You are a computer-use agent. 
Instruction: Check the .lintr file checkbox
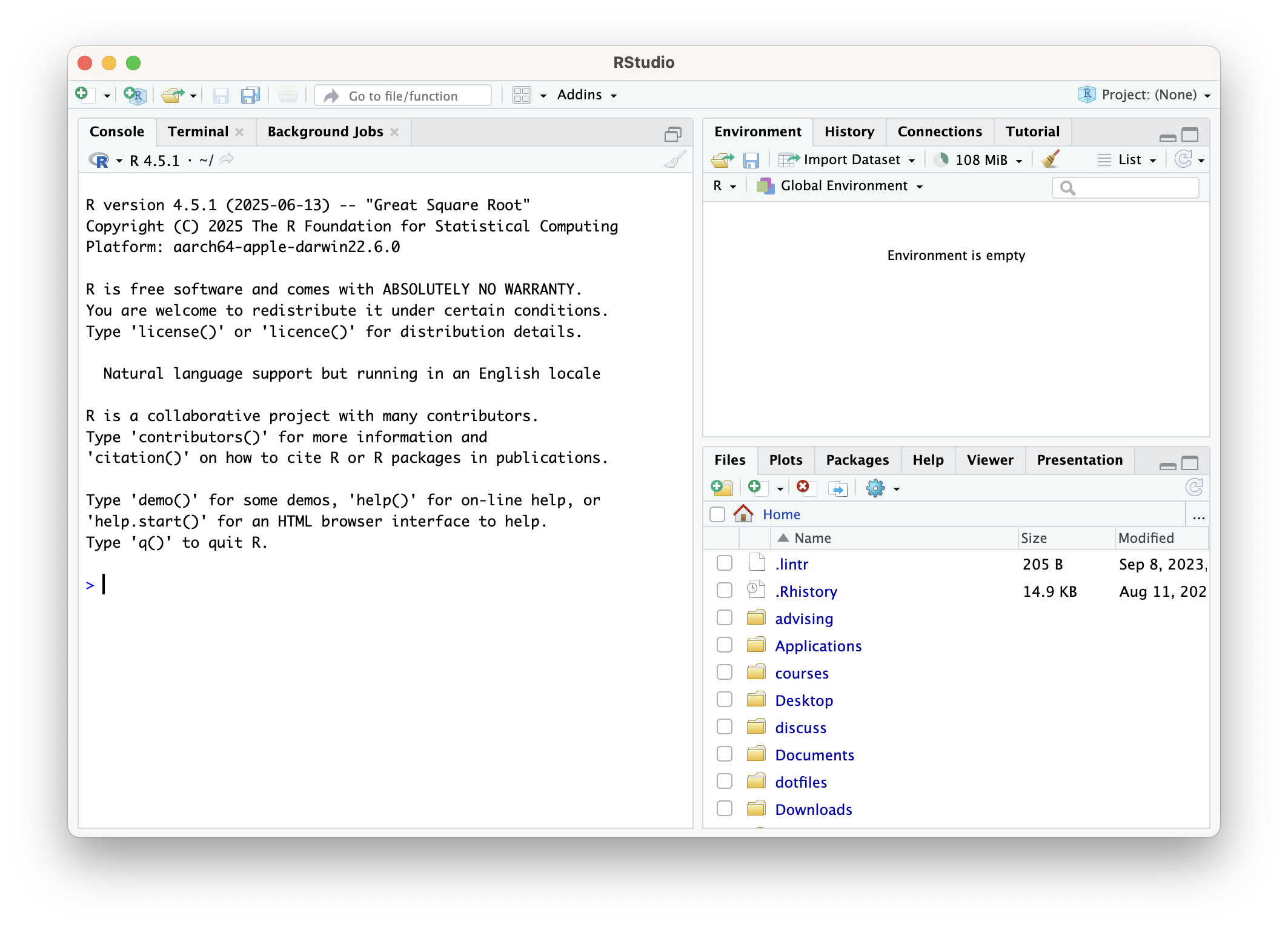(x=724, y=563)
